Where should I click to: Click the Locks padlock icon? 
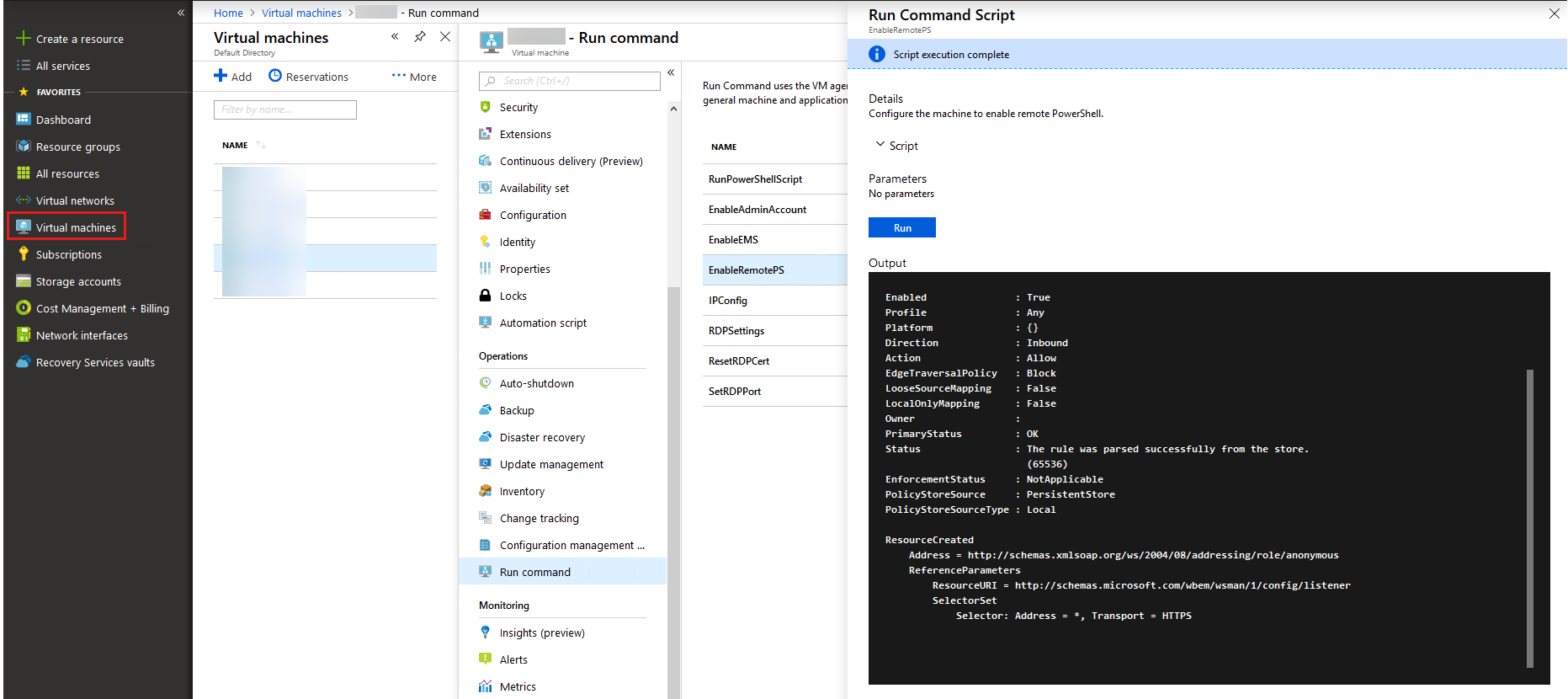pyautogui.click(x=485, y=296)
